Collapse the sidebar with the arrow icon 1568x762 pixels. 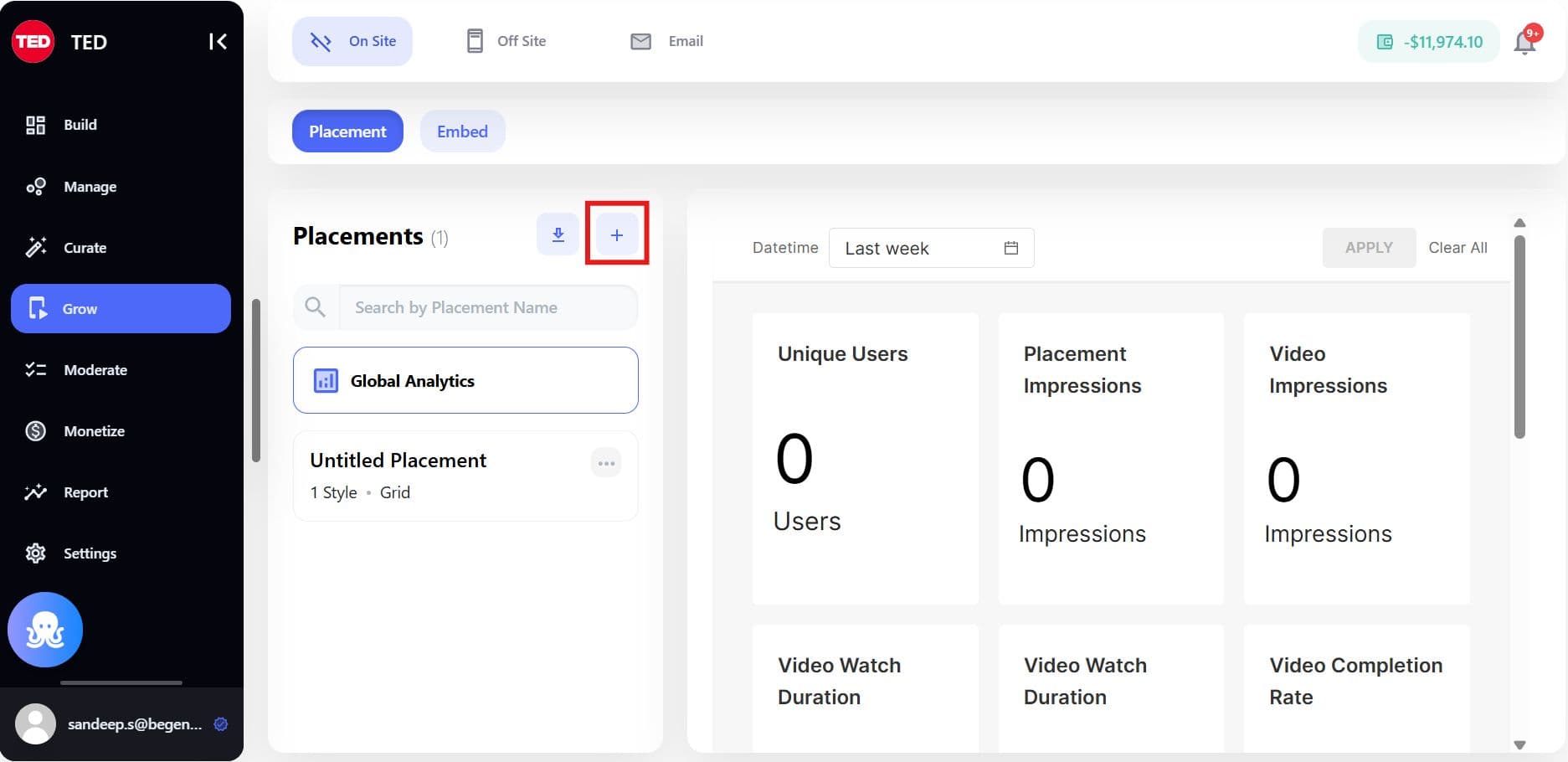coord(218,42)
